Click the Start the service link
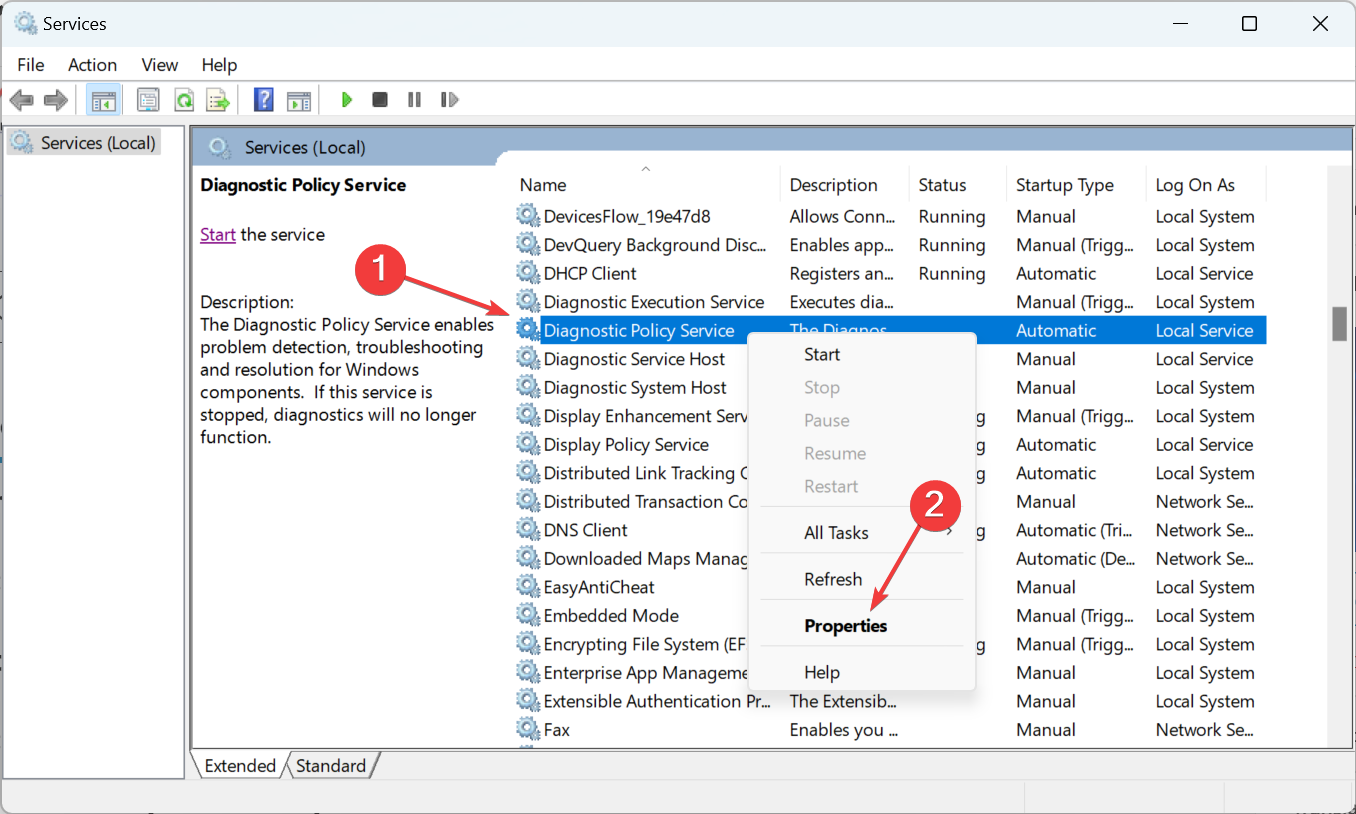Viewport: 1356px width, 814px height. coord(218,235)
